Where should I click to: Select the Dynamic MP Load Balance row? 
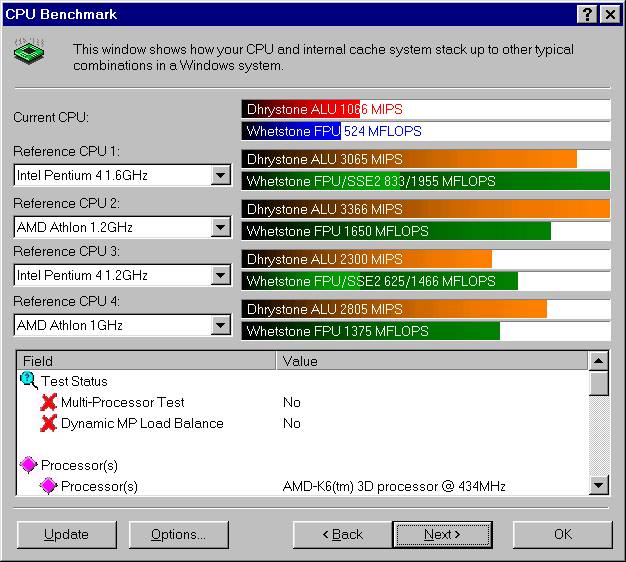303,423
